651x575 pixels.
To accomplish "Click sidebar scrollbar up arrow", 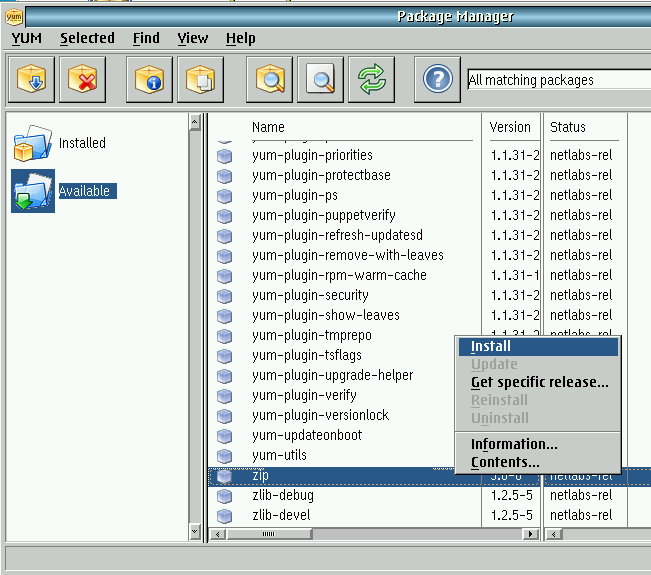I will point(195,122).
